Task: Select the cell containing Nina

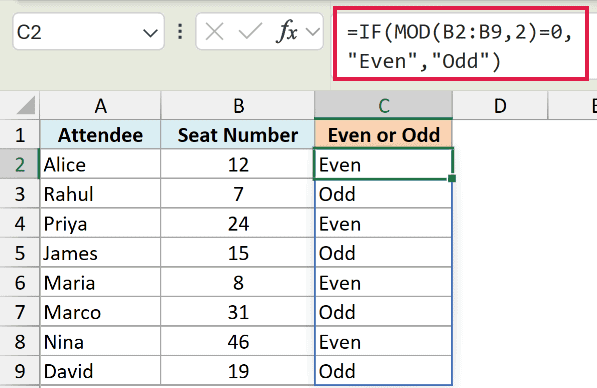Action: click(x=101, y=342)
